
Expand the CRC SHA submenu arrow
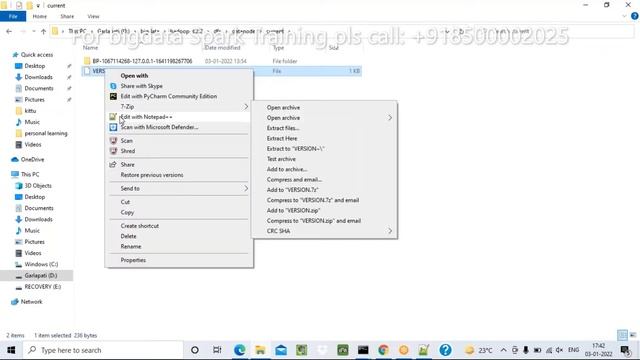tap(390, 231)
